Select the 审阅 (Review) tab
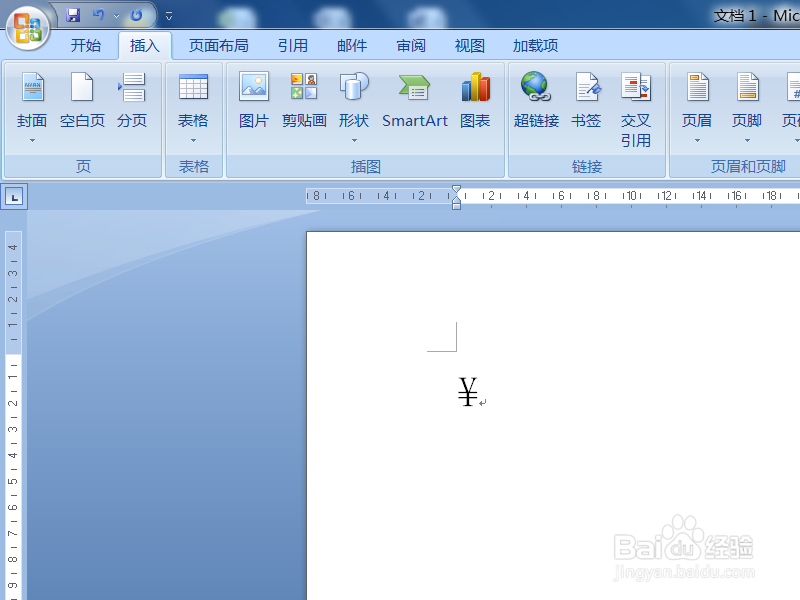This screenshot has height=600, width=800. point(410,45)
